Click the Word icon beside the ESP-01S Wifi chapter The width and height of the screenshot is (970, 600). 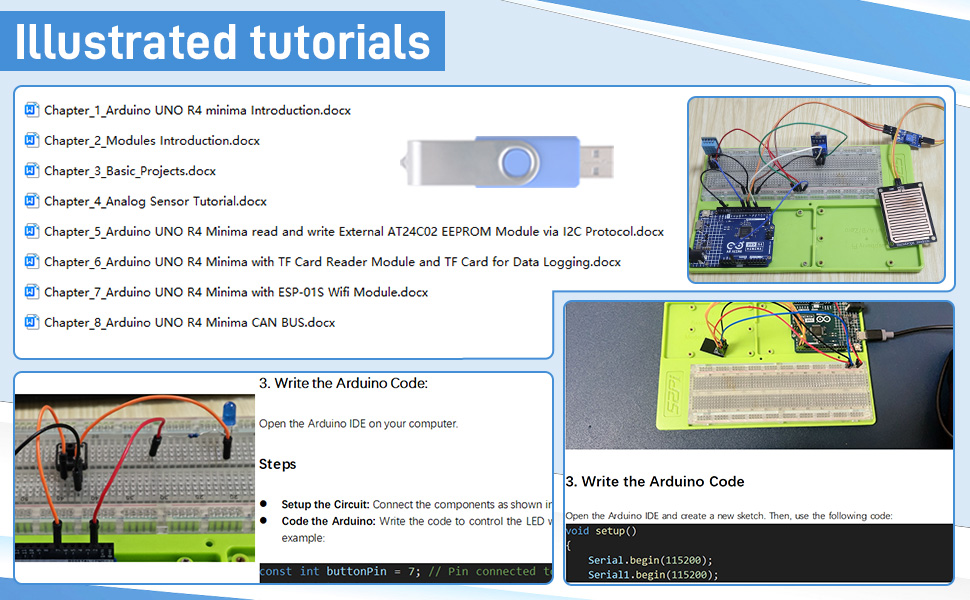(31, 292)
